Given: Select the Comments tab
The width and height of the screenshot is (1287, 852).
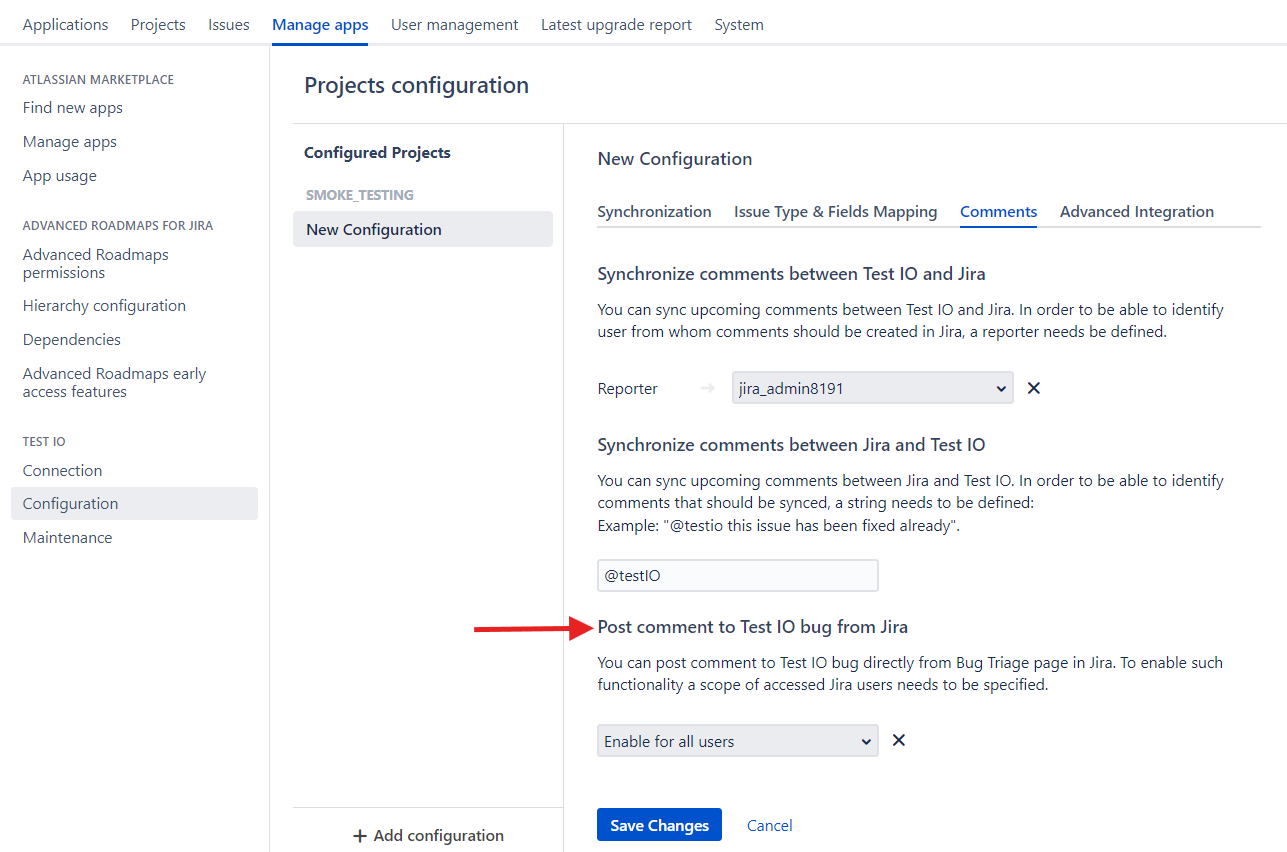Looking at the screenshot, I should click(999, 211).
